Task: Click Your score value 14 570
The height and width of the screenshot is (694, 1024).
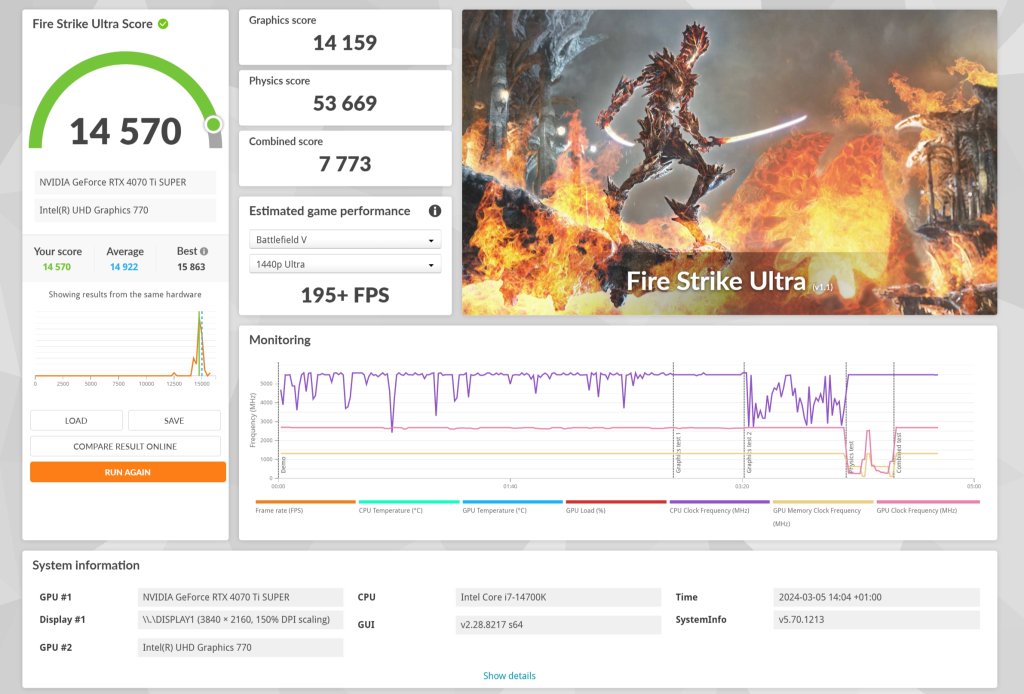Action: (x=57, y=267)
